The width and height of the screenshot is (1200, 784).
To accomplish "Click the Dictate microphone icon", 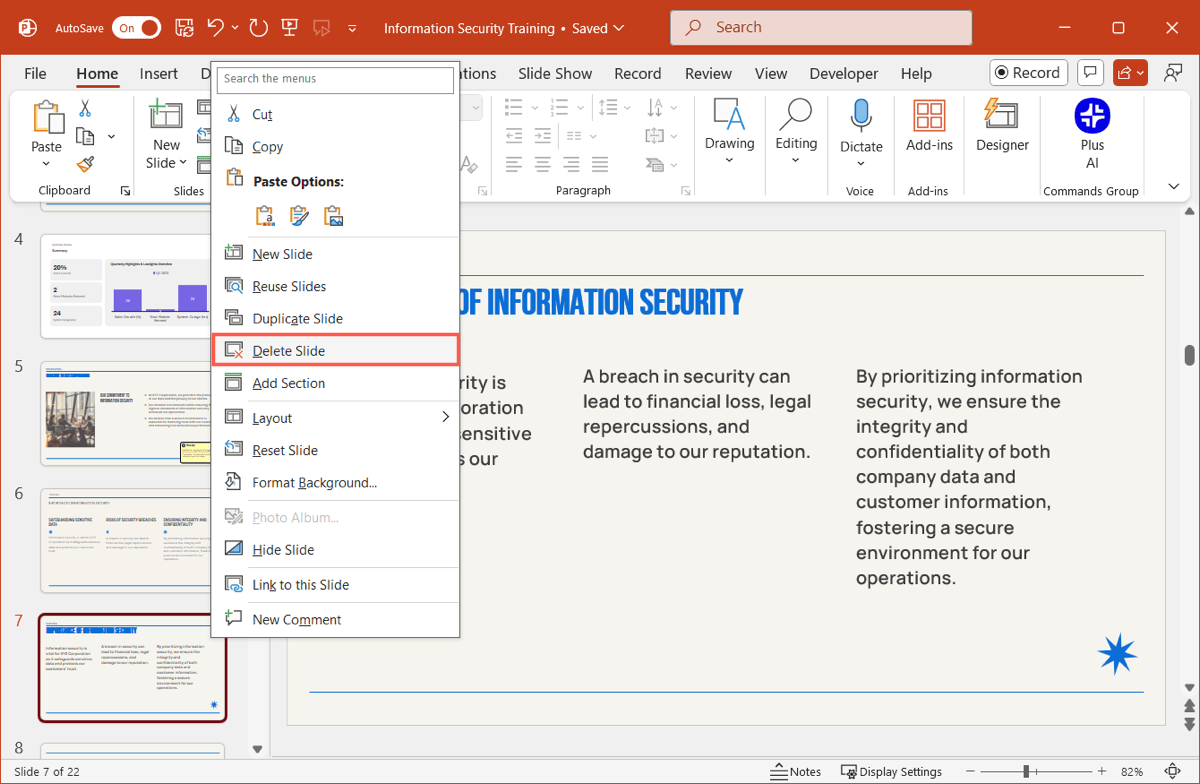I will coord(861,116).
